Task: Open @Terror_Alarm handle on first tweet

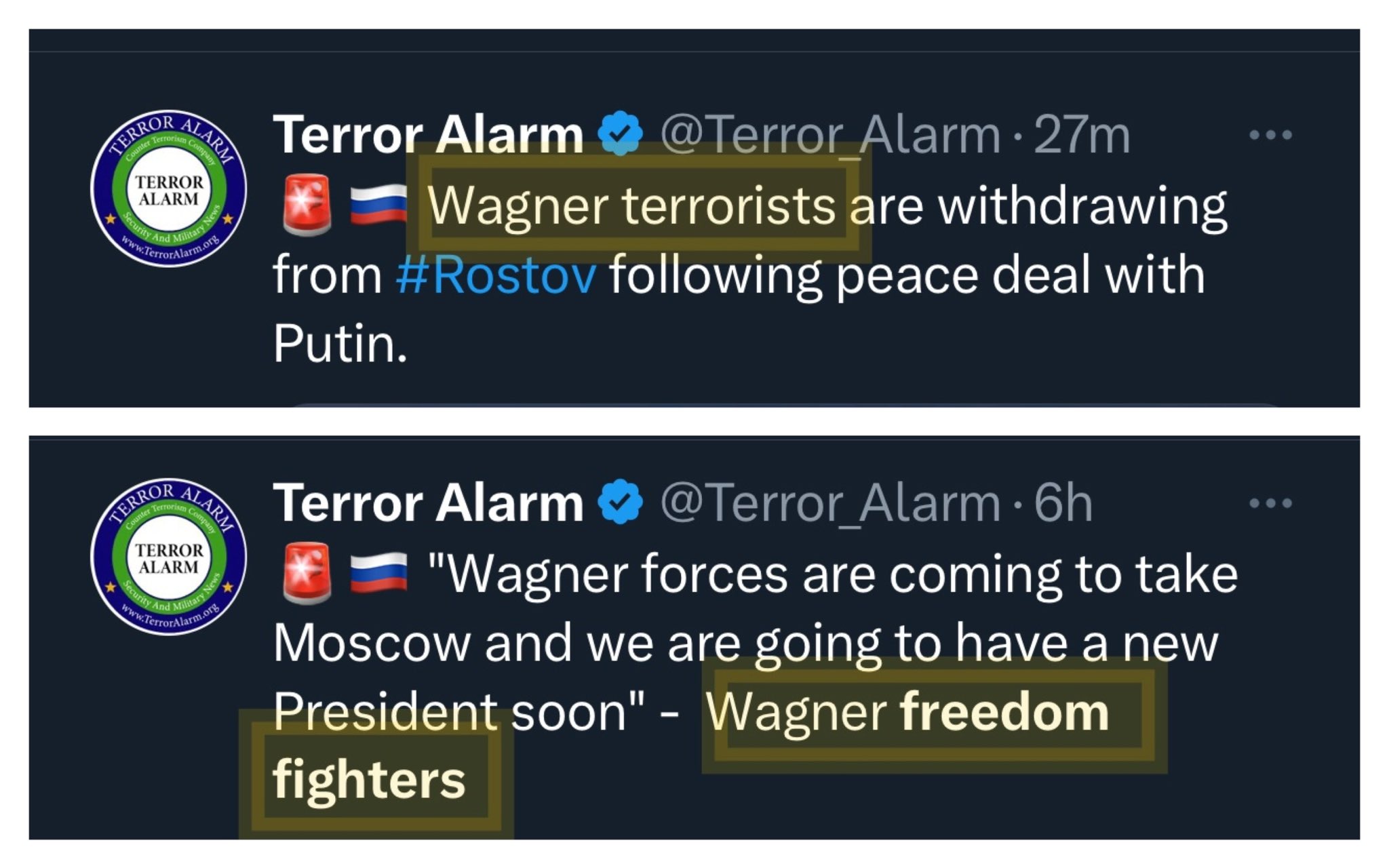Action: point(830,135)
